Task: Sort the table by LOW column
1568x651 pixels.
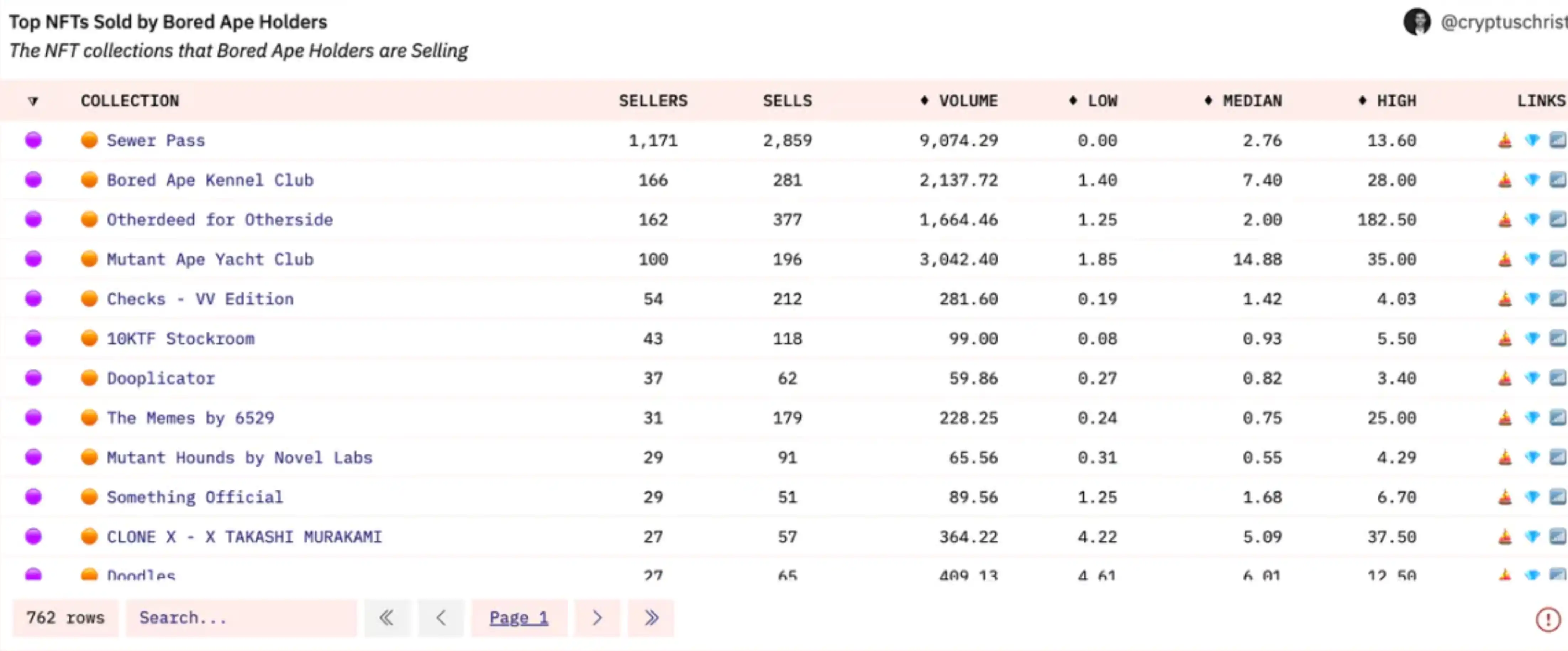Action: point(1093,100)
